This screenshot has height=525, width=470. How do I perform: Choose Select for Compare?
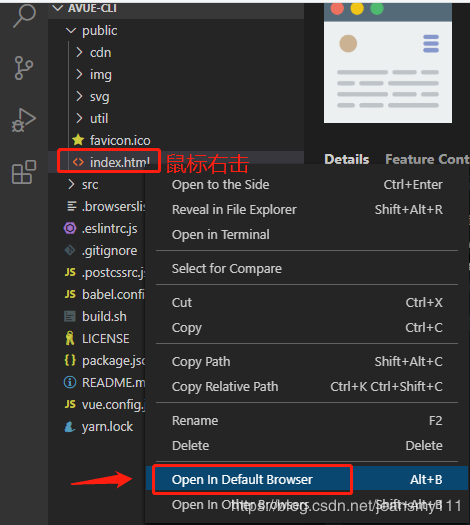pos(307,269)
